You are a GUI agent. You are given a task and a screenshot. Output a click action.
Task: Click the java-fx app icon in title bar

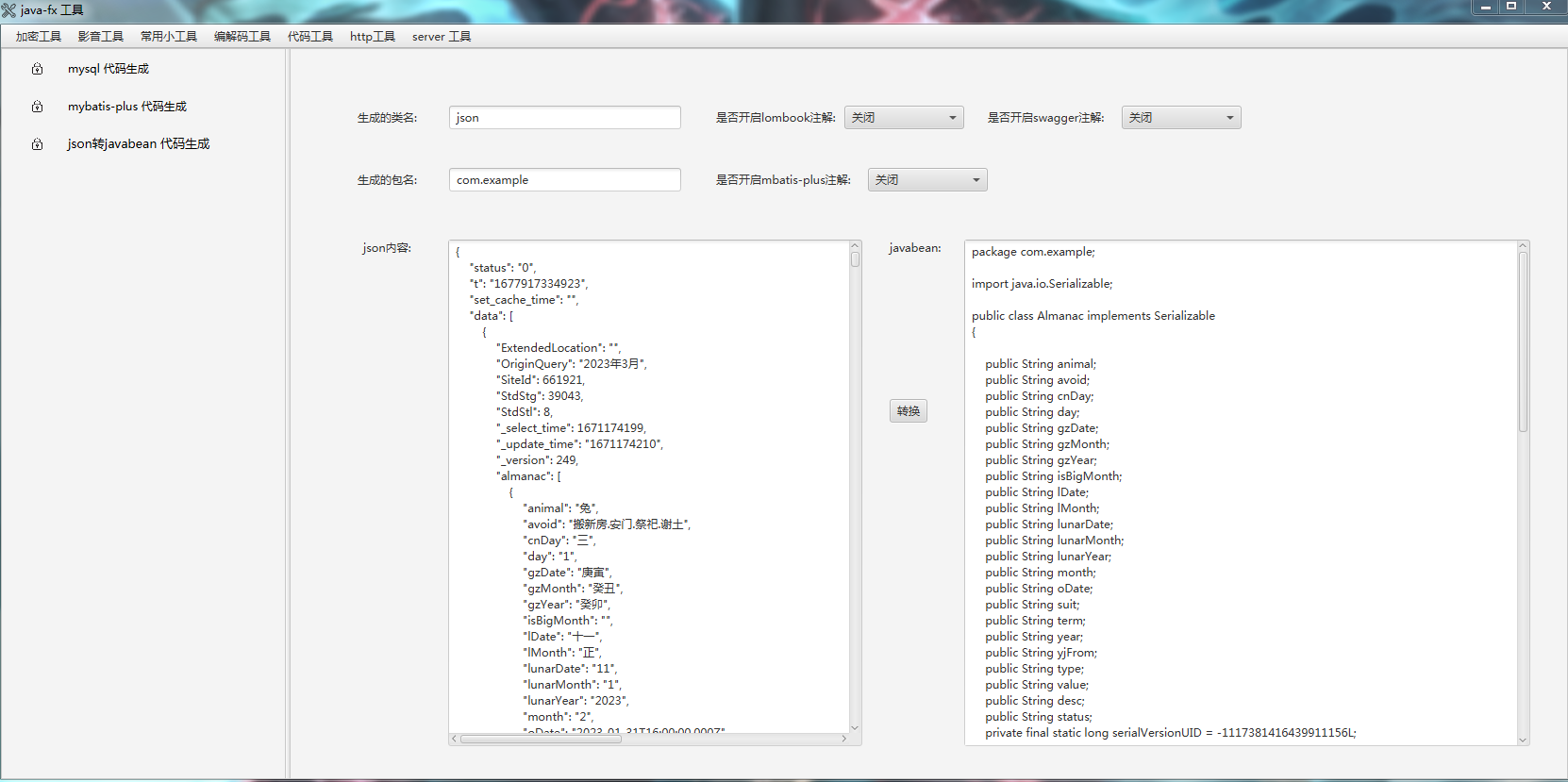coord(9,10)
